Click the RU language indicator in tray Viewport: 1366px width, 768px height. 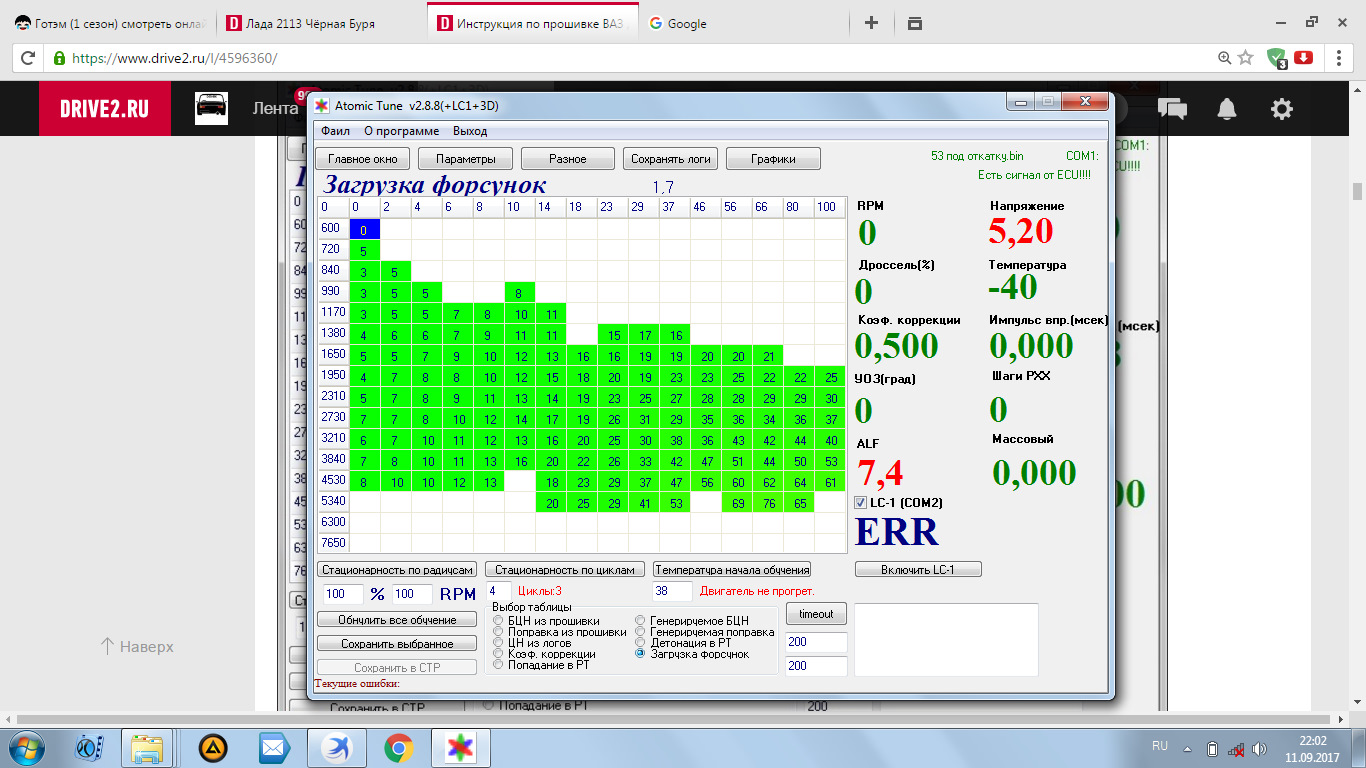[x=1160, y=746]
